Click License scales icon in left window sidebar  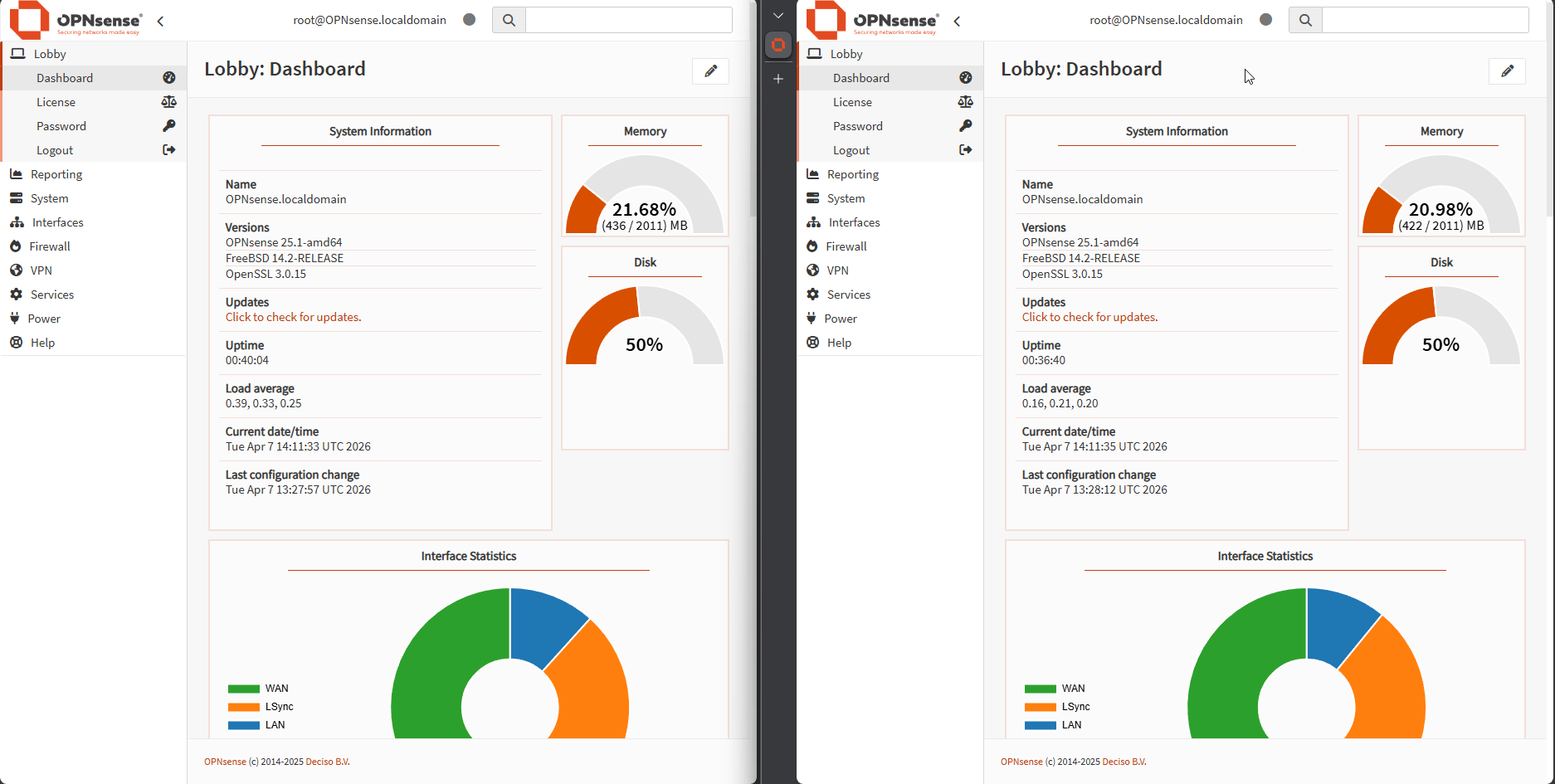coord(169,102)
